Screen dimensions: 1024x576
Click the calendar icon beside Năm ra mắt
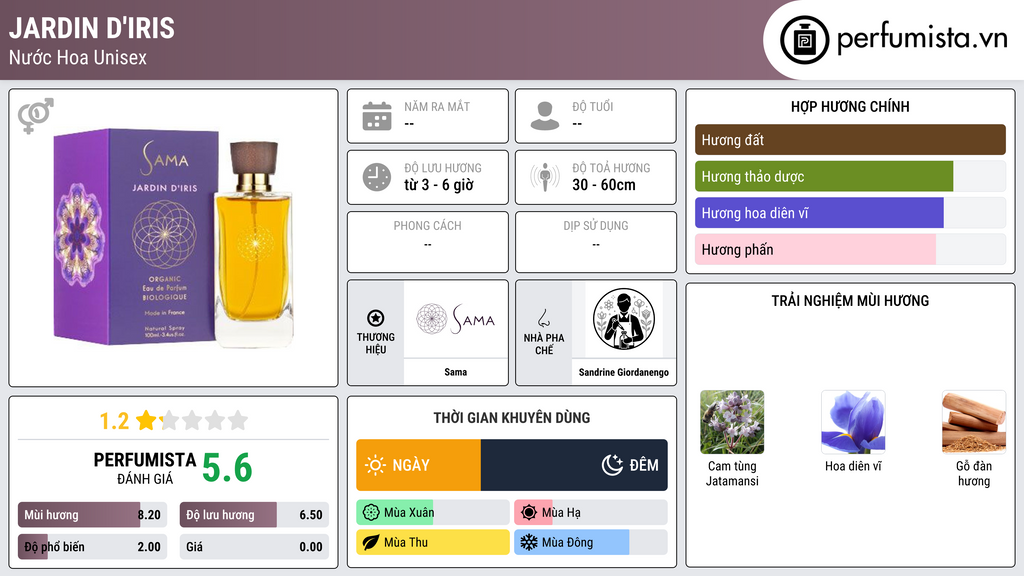point(377,116)
